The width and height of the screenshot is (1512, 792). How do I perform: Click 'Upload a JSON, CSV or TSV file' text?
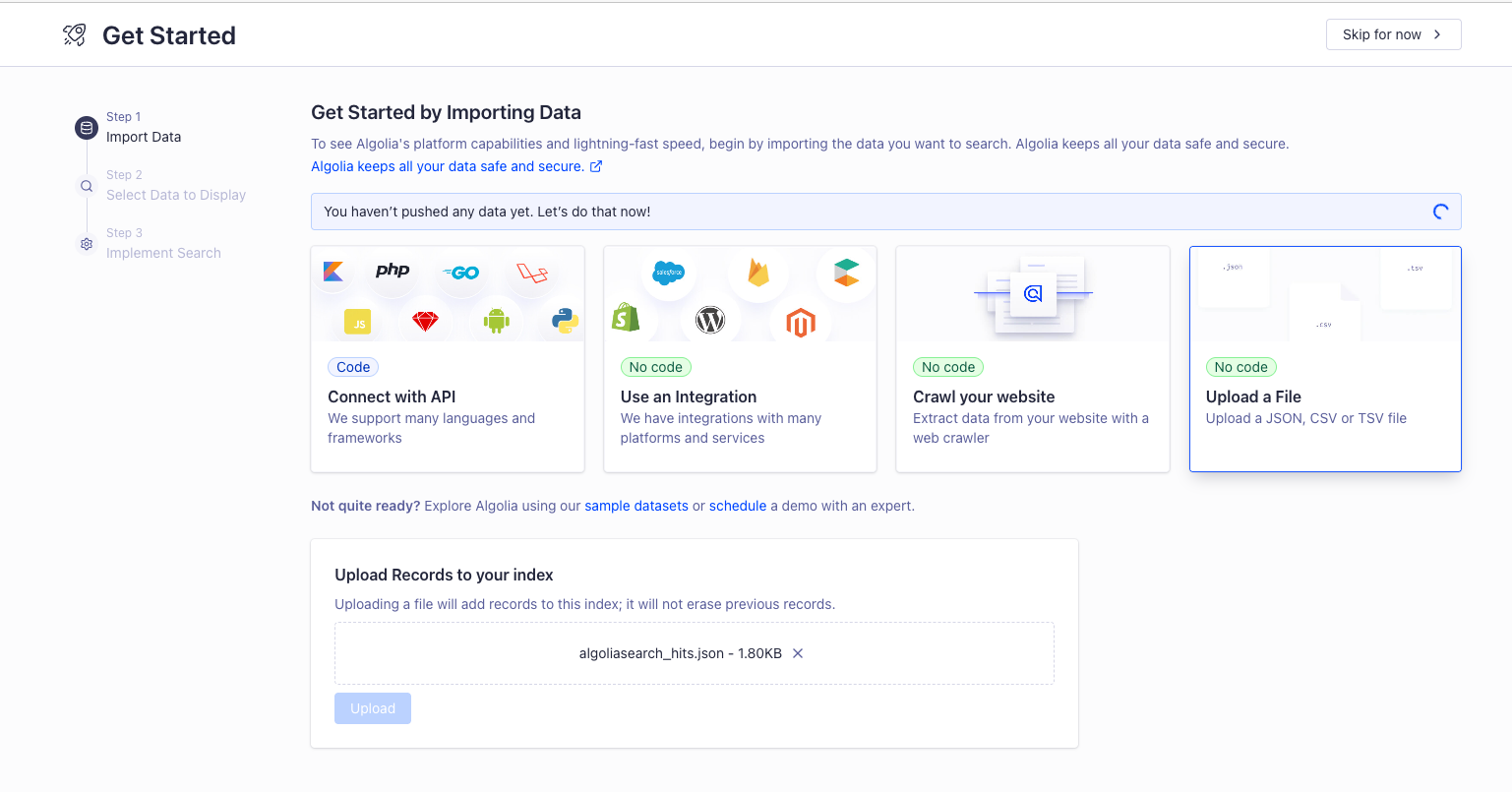(x=1306, y=418)
